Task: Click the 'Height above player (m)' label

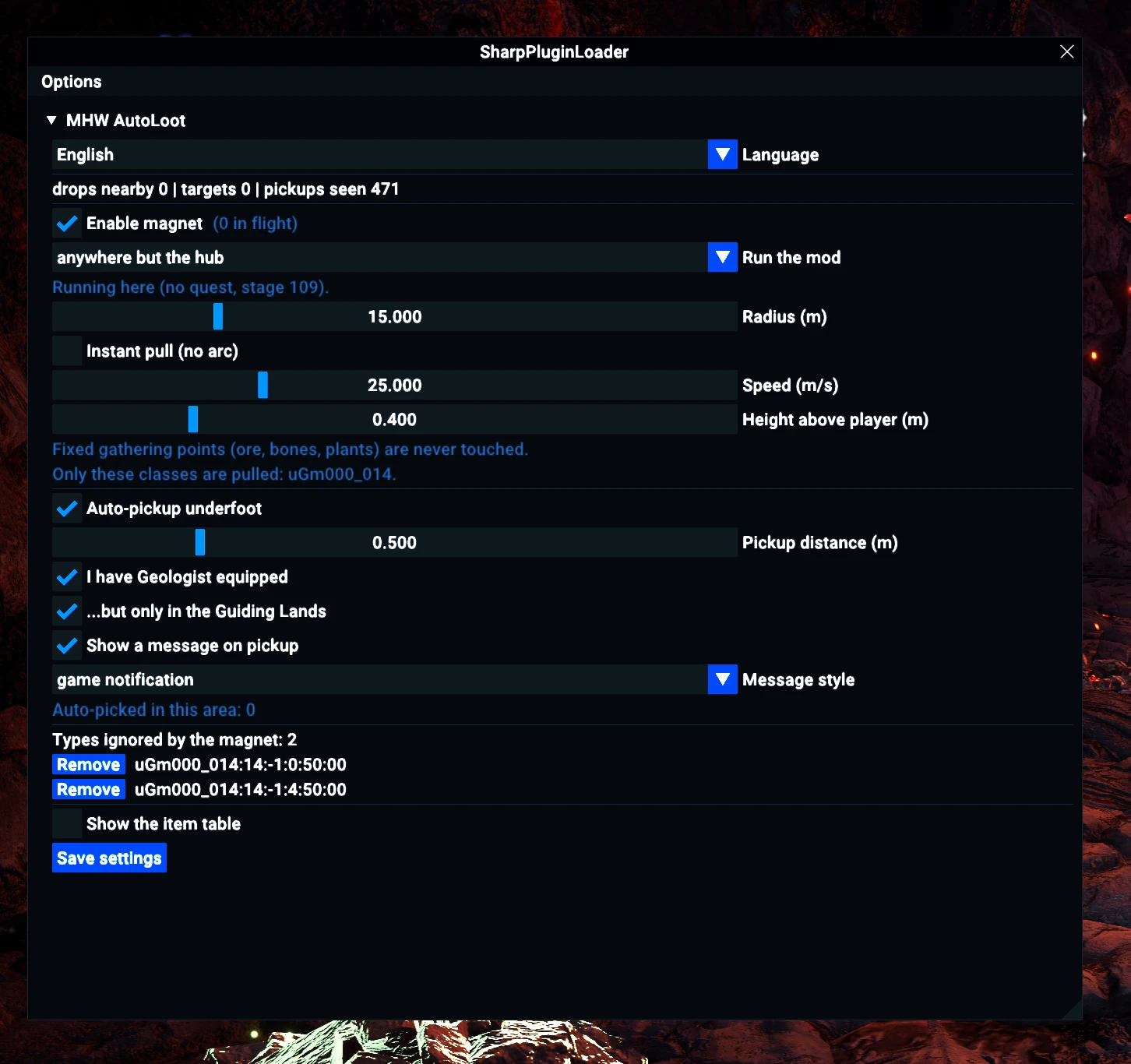Action: coord(835,420)
